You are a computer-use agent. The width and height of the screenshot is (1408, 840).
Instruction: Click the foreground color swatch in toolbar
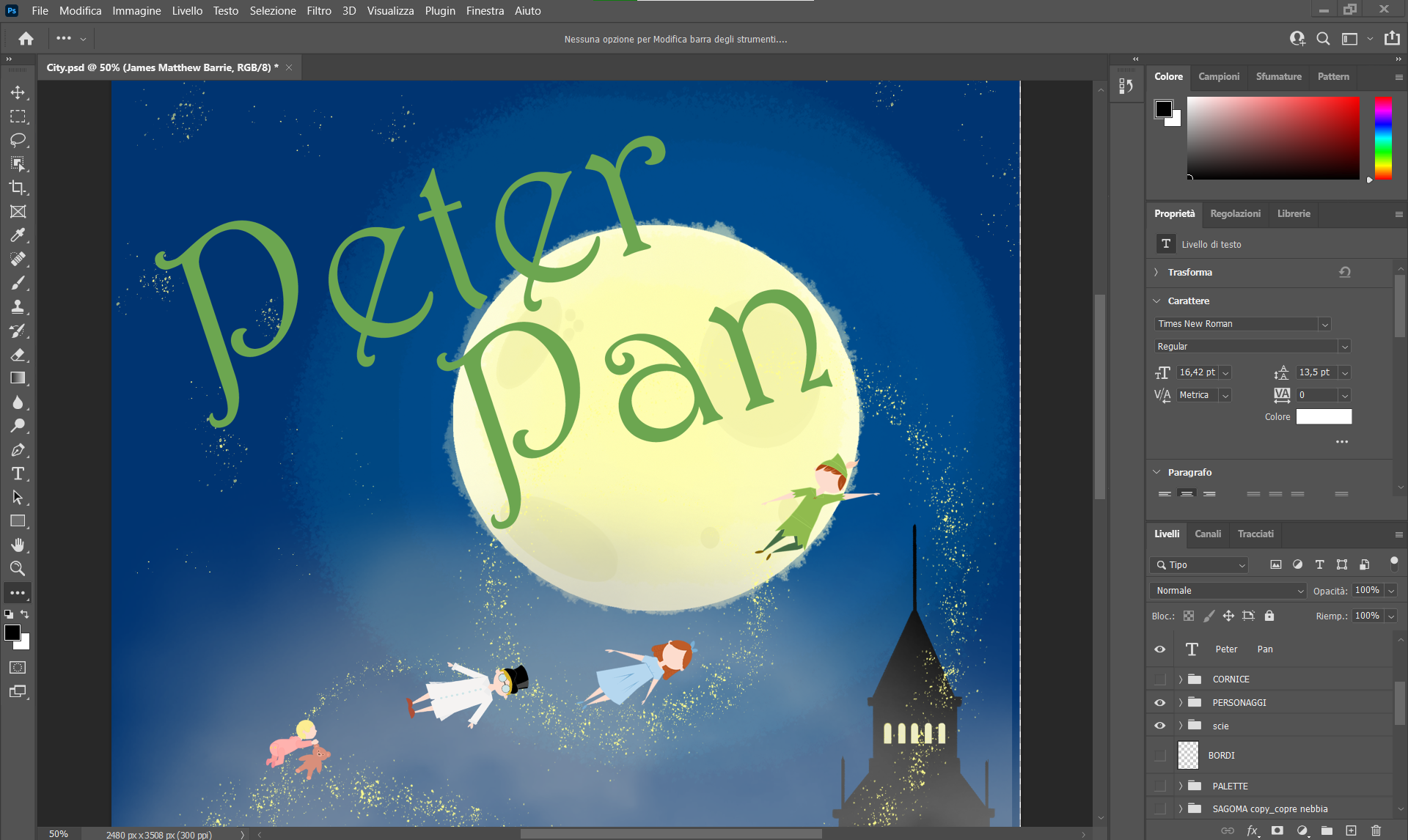tap(12, 633)
